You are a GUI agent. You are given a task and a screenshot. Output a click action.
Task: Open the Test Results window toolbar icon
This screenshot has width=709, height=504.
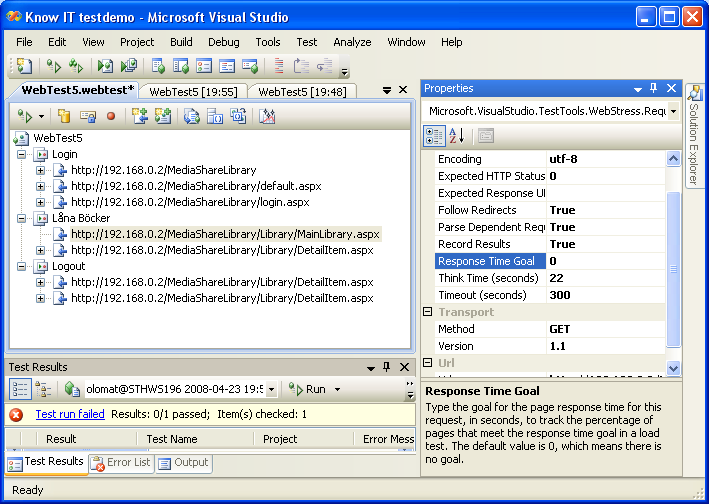[x=204, y=66]
